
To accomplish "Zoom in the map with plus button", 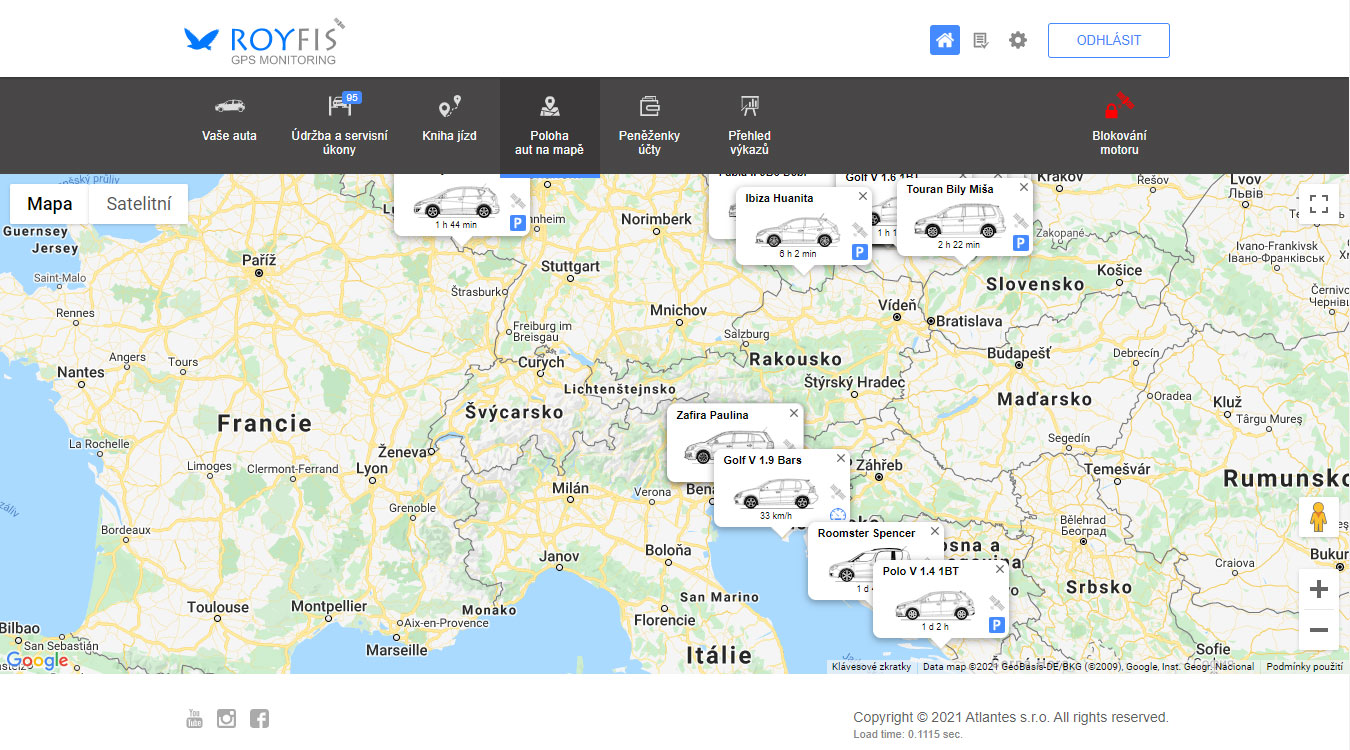I will click(1318, 589).
